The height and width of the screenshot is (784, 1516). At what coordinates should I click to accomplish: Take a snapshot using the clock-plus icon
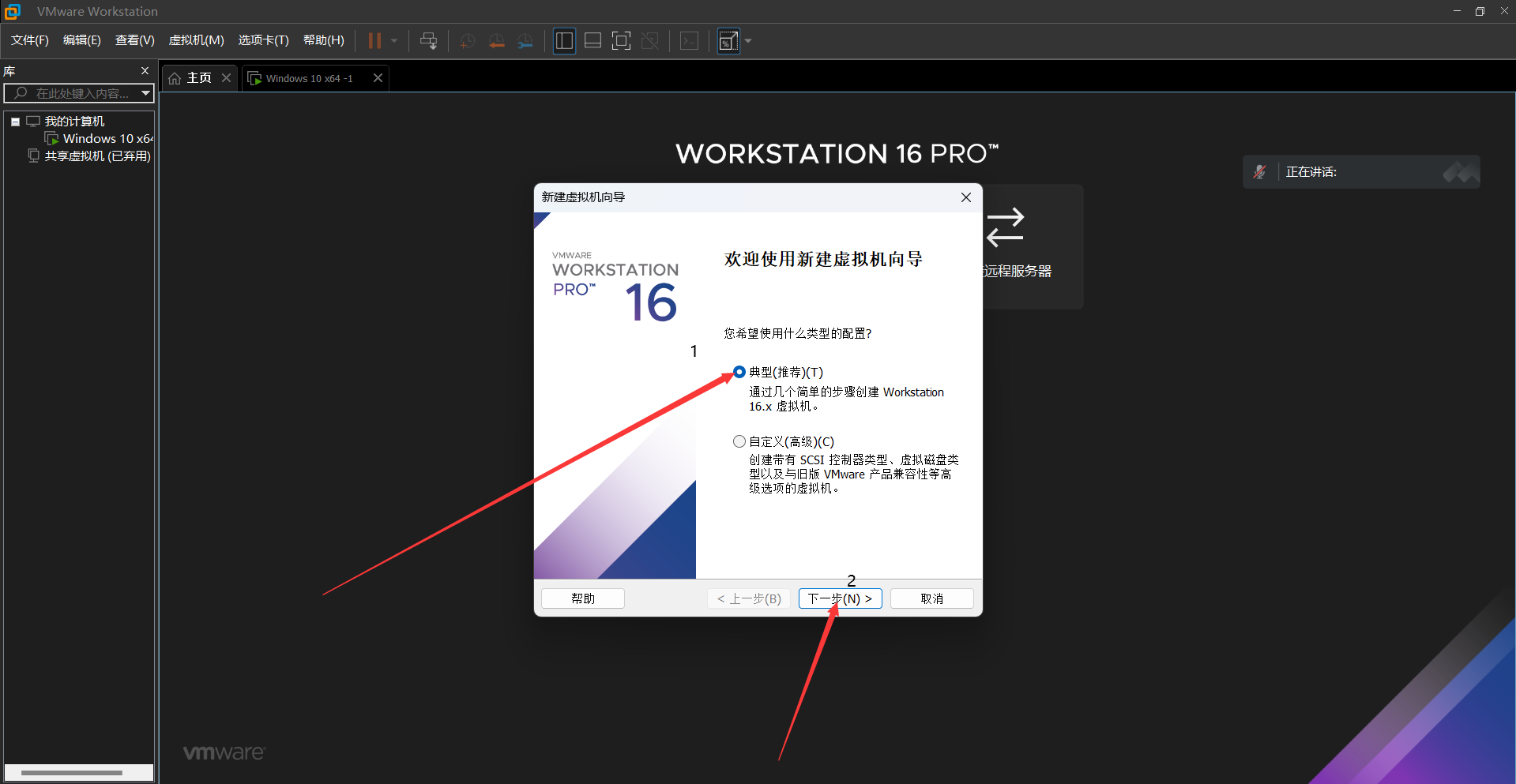click(467, 41)
